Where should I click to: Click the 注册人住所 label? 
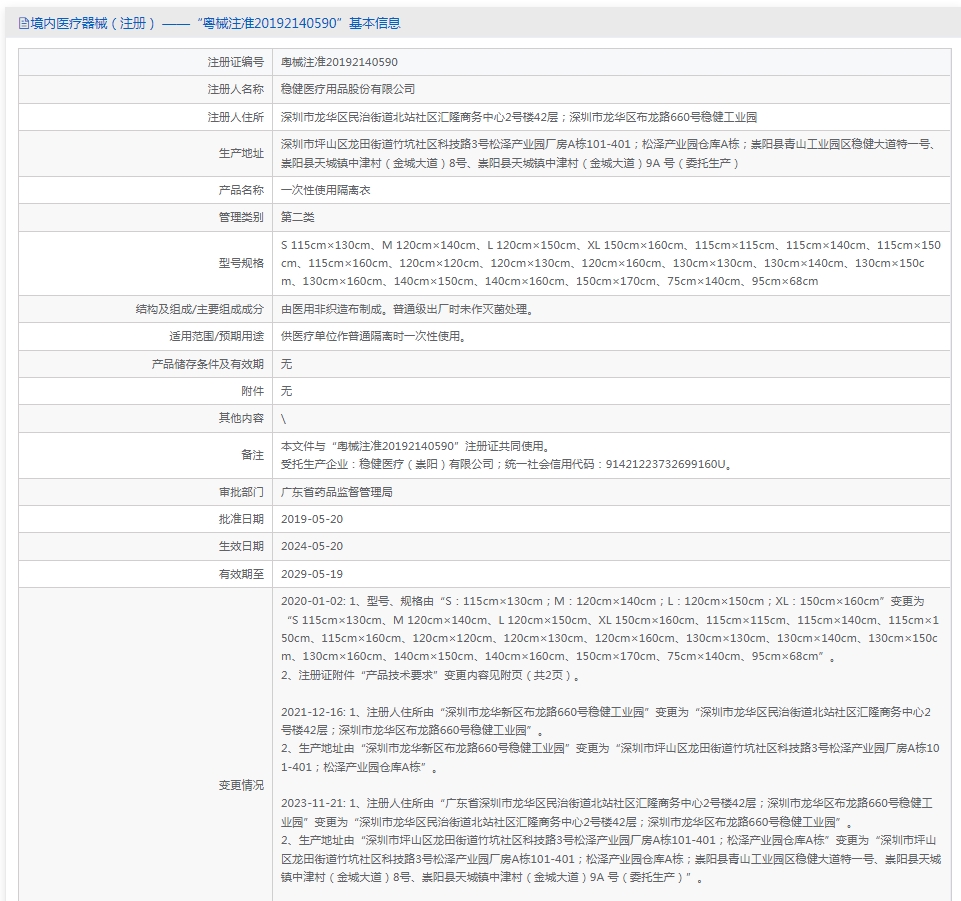pos(235,117)
